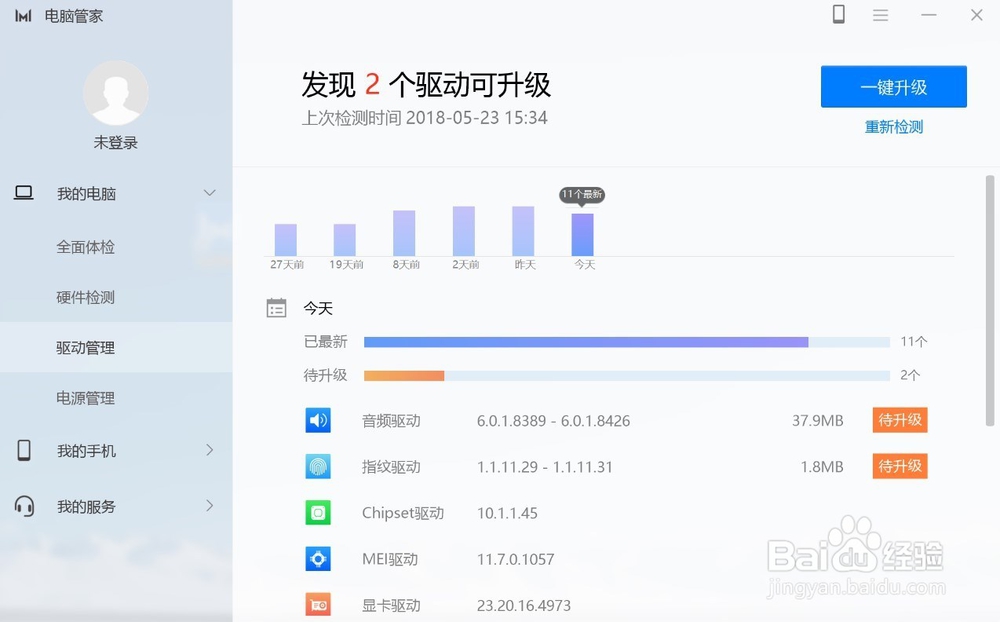Select the Chipset driver icon
1000x622 pixels.
pos(318,512)
